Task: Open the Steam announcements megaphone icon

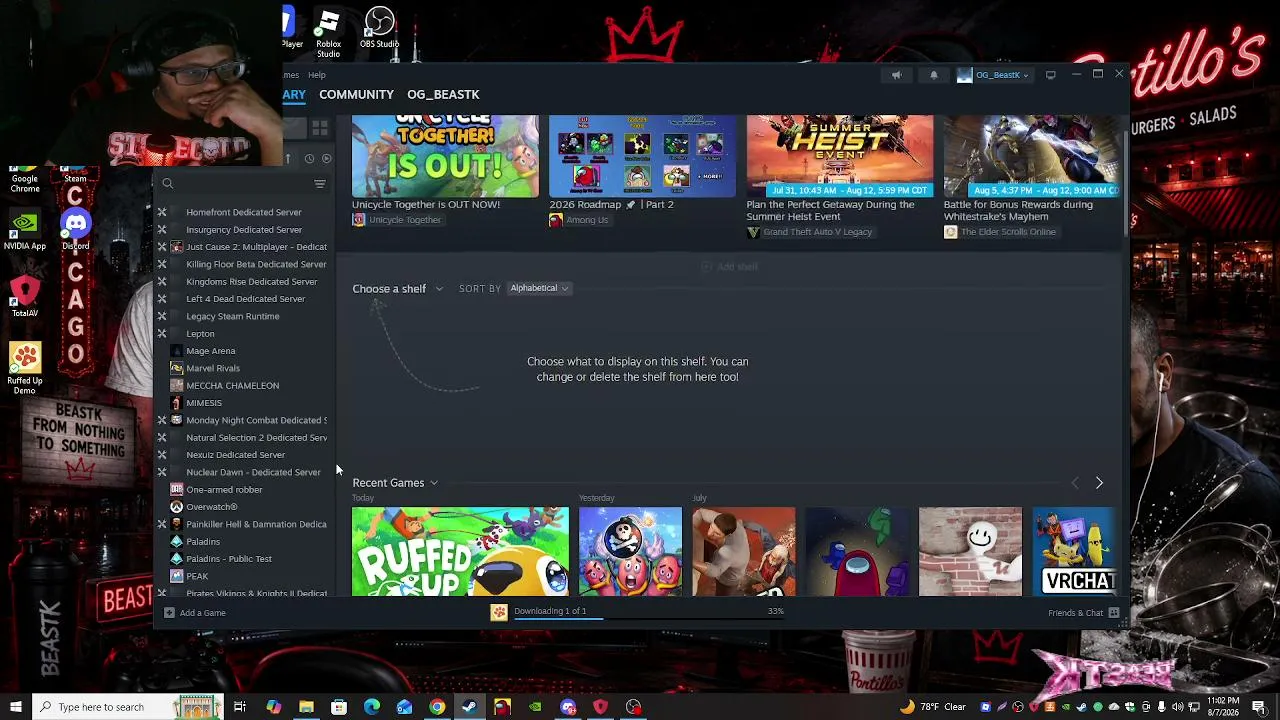Action: pyautogui.click(x=896, y=75)
